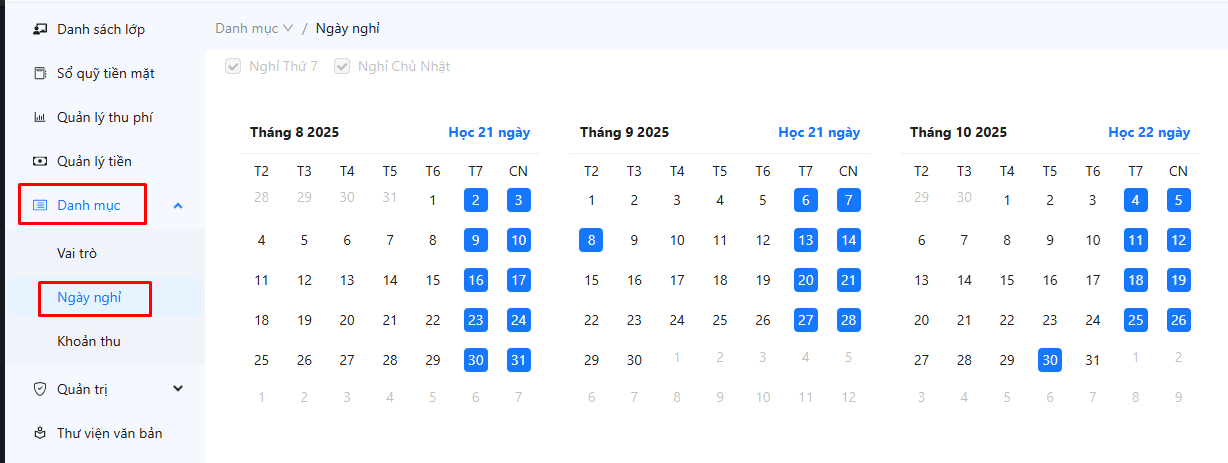Click Học 22 ngày for Tháng 10
The image size is (1228, 463).
tap(1149, 132)
